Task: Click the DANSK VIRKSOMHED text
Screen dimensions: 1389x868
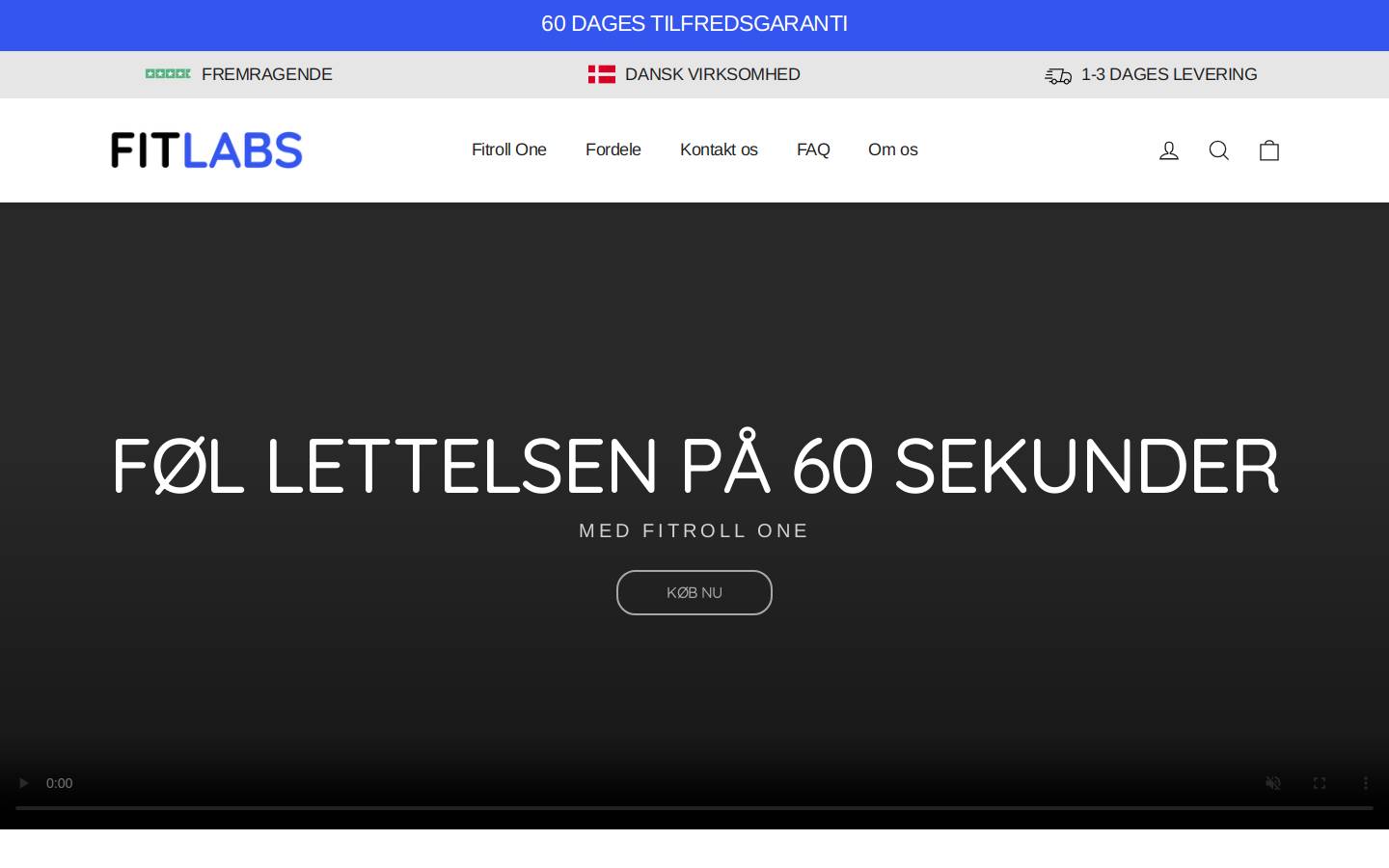Action: 713,74
